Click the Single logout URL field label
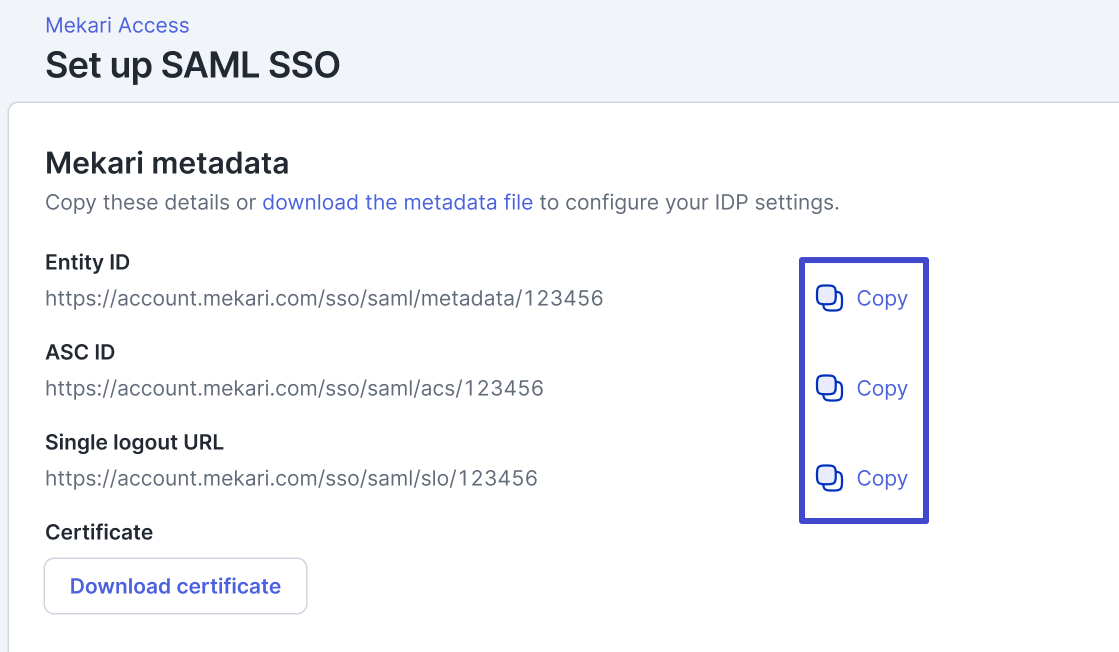Screen dimensions: 1119x652 (x=134, y=442)
